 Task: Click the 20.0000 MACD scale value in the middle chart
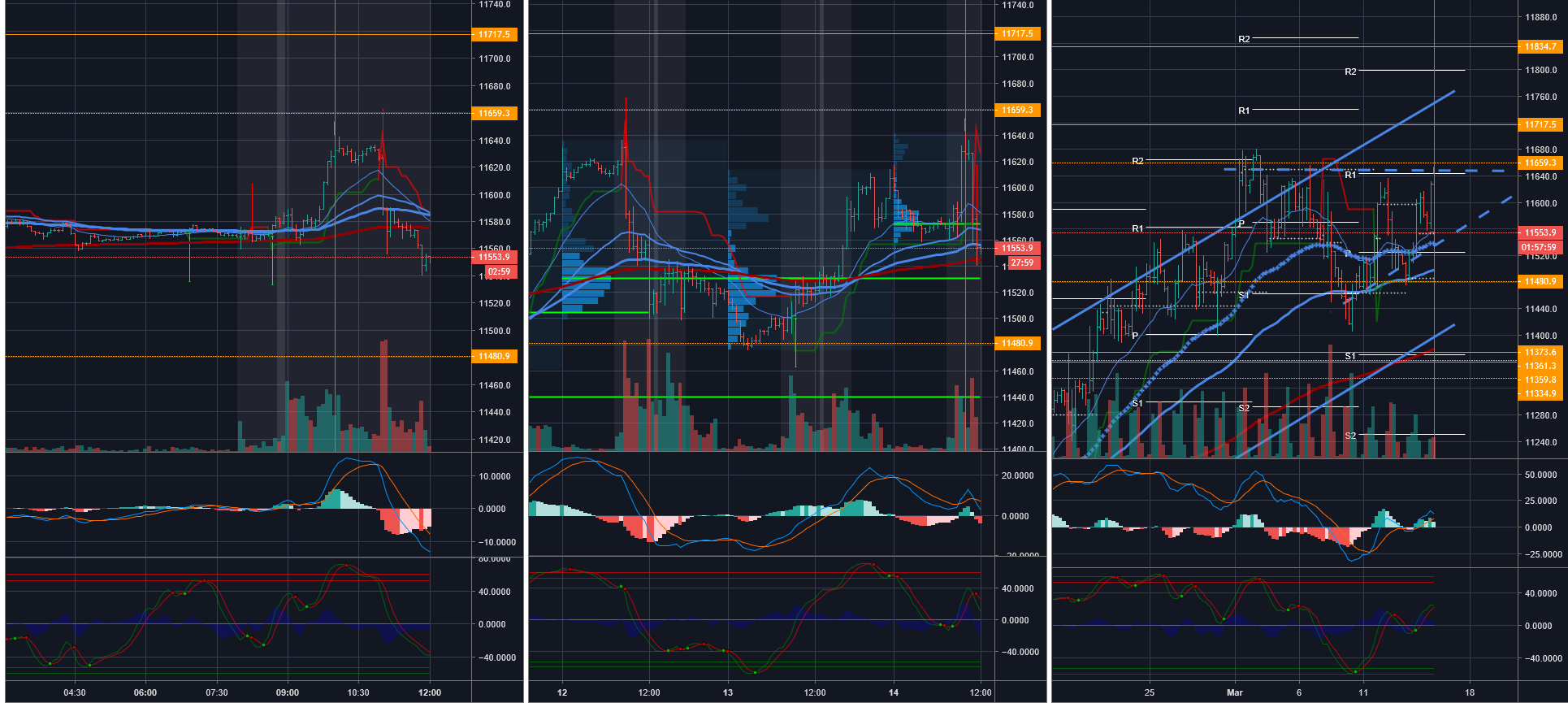[x=1018, y=475]
